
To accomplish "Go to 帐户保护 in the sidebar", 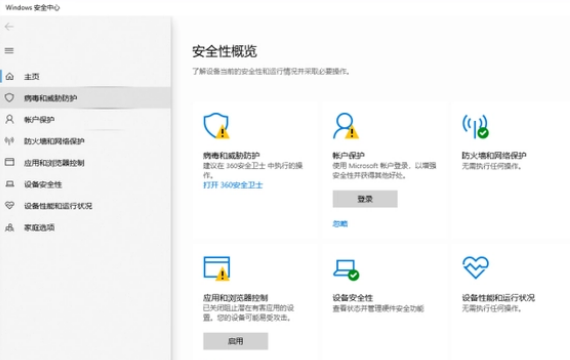I will 86,120.
